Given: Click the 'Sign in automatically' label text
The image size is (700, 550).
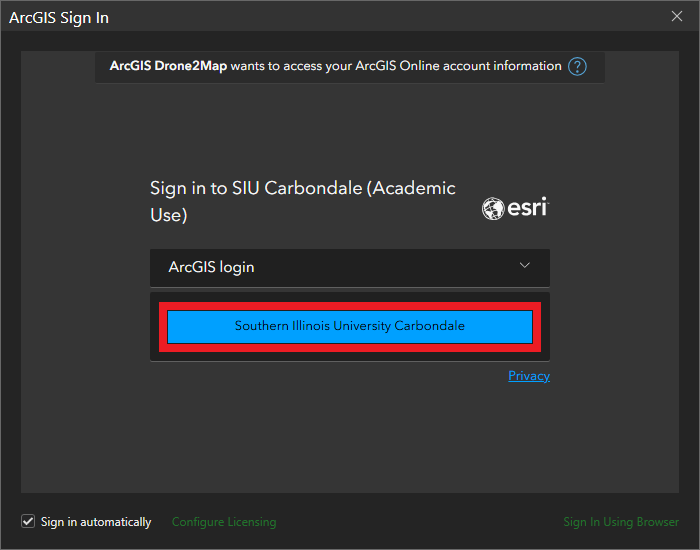Looking at the screenshot, I should pos(96,522).
